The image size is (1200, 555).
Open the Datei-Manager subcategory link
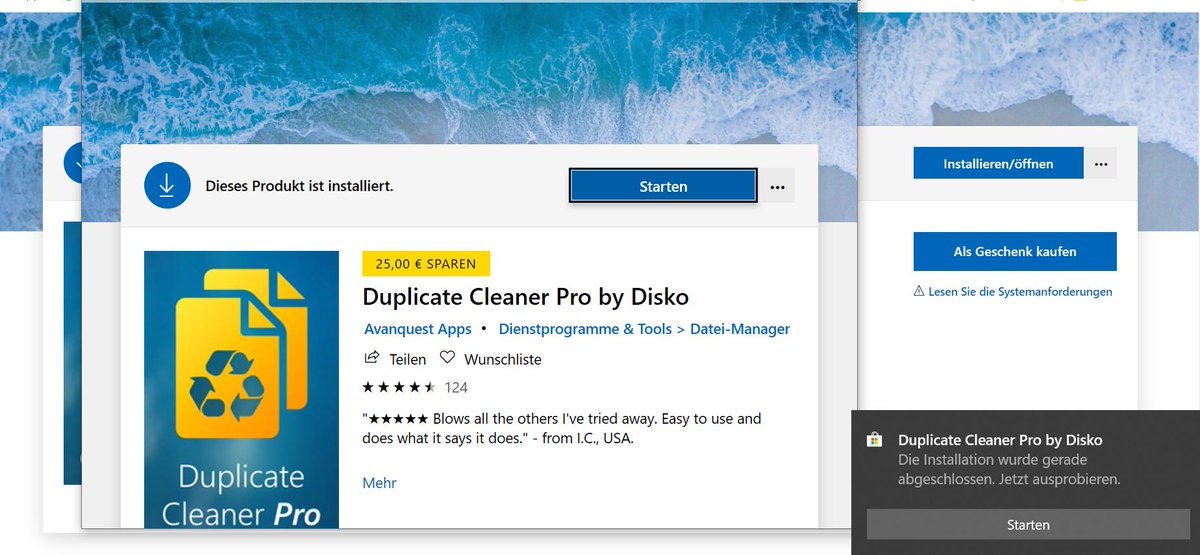point(740,329)
